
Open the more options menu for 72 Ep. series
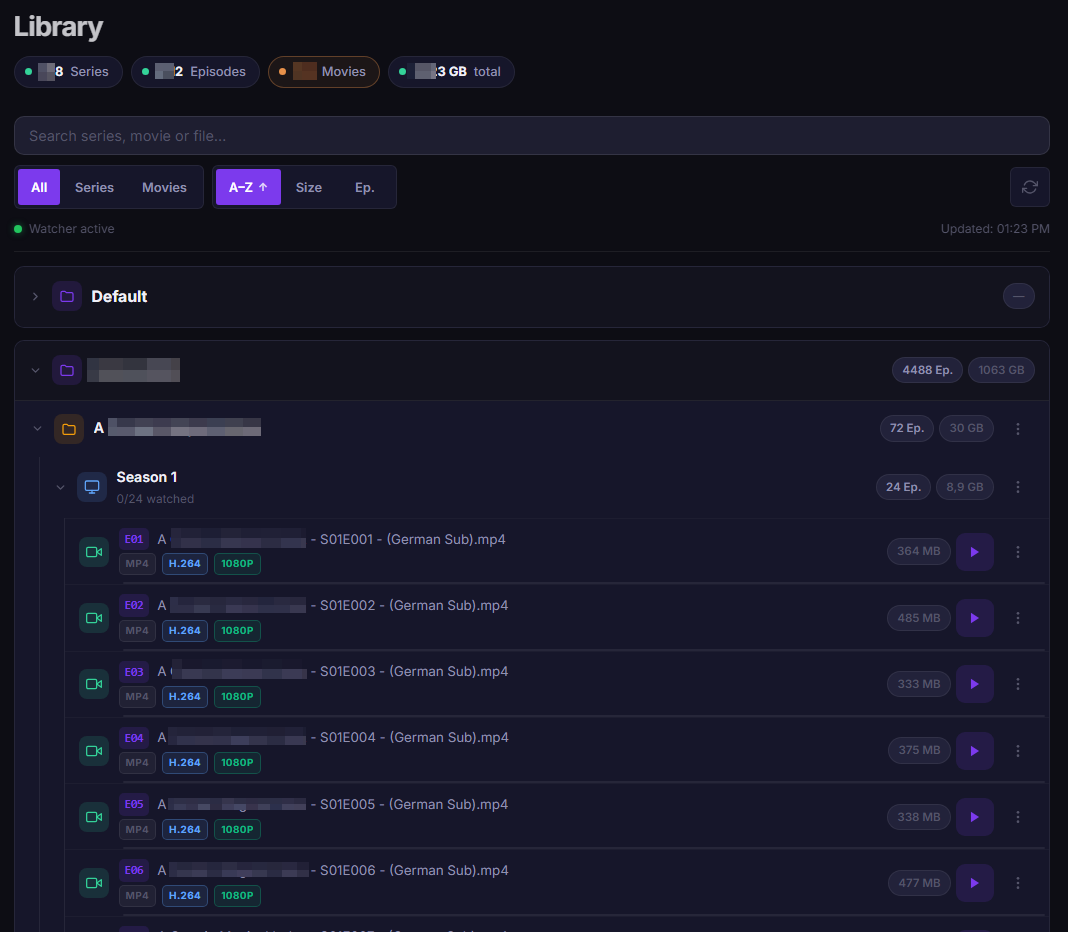coord(1018,429)
